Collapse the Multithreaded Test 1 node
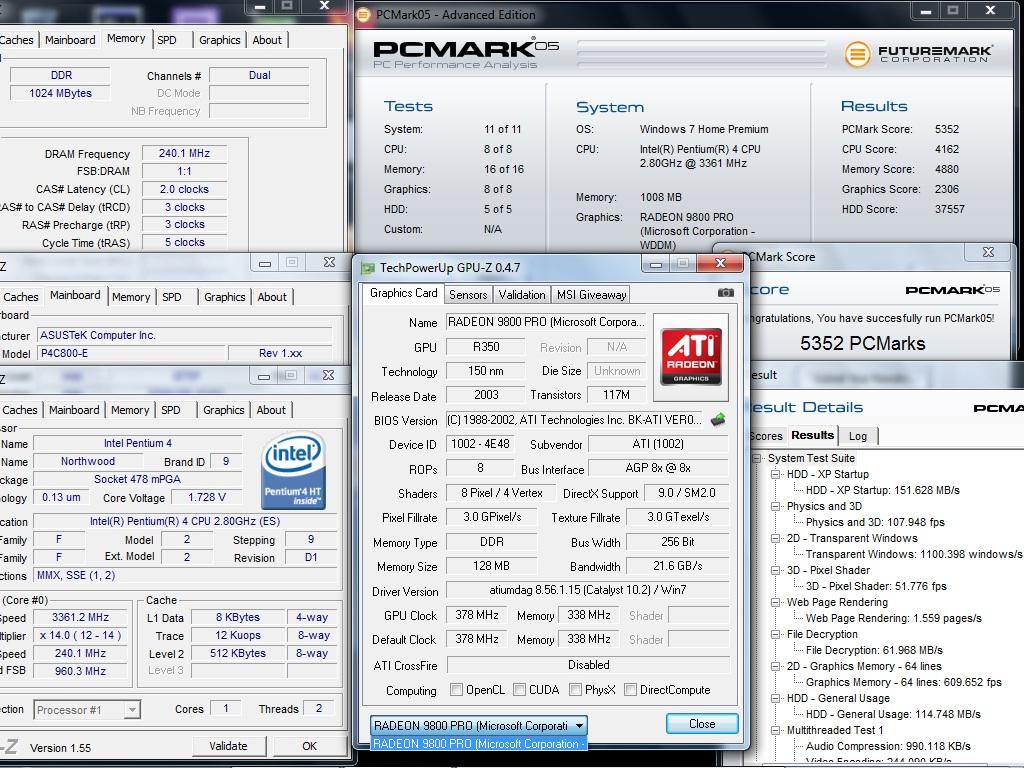1024x768 pixels. pyautogui.click(x=776, y=730)
